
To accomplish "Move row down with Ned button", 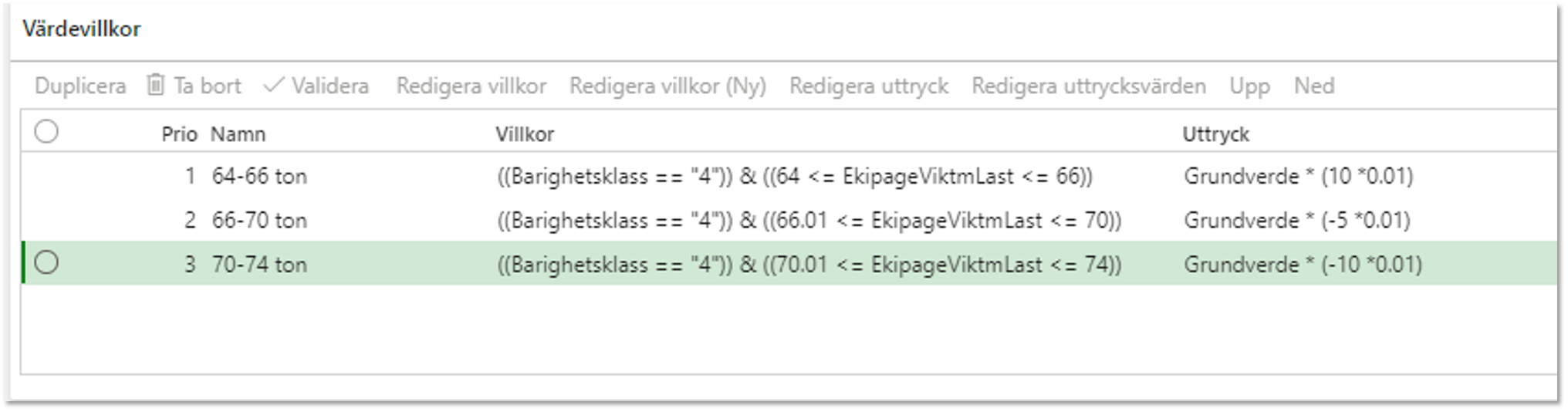I will click(1314, 86).
